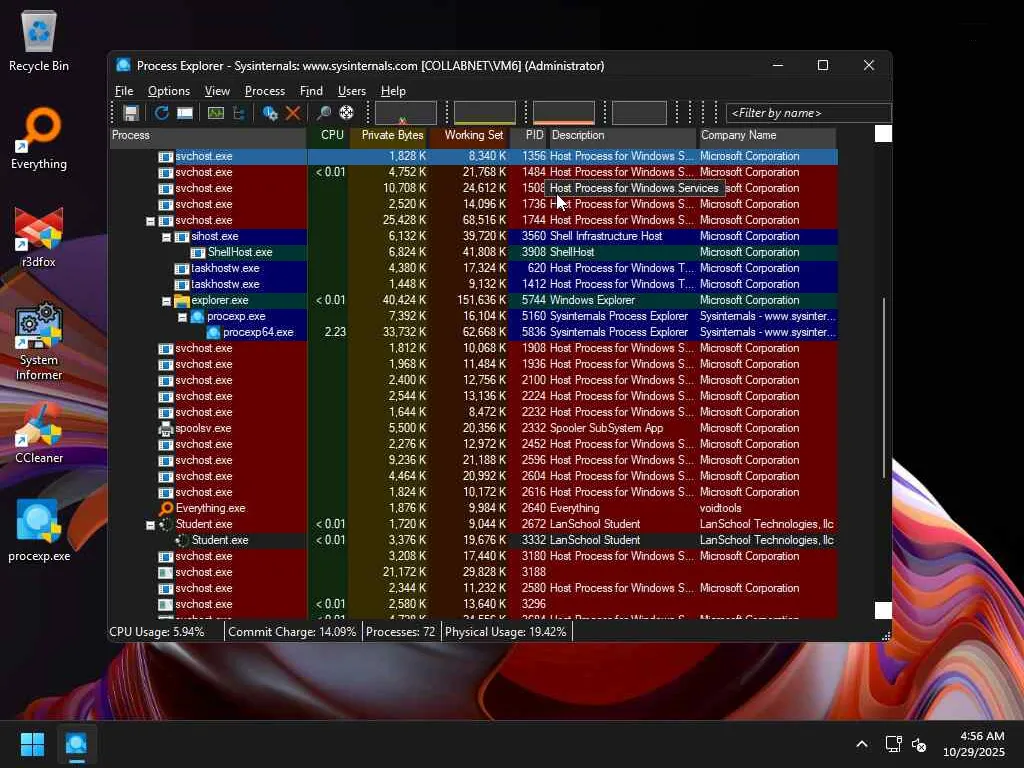Screen dimensions: 1024x768
Task: Collapse the procexp.exe tree node
Action: coord(182,317)
